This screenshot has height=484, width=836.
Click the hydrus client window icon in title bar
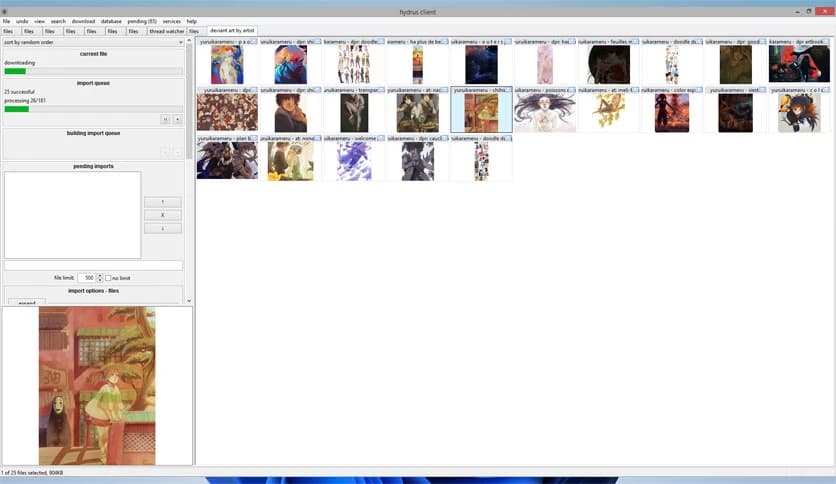coord(4,12)
